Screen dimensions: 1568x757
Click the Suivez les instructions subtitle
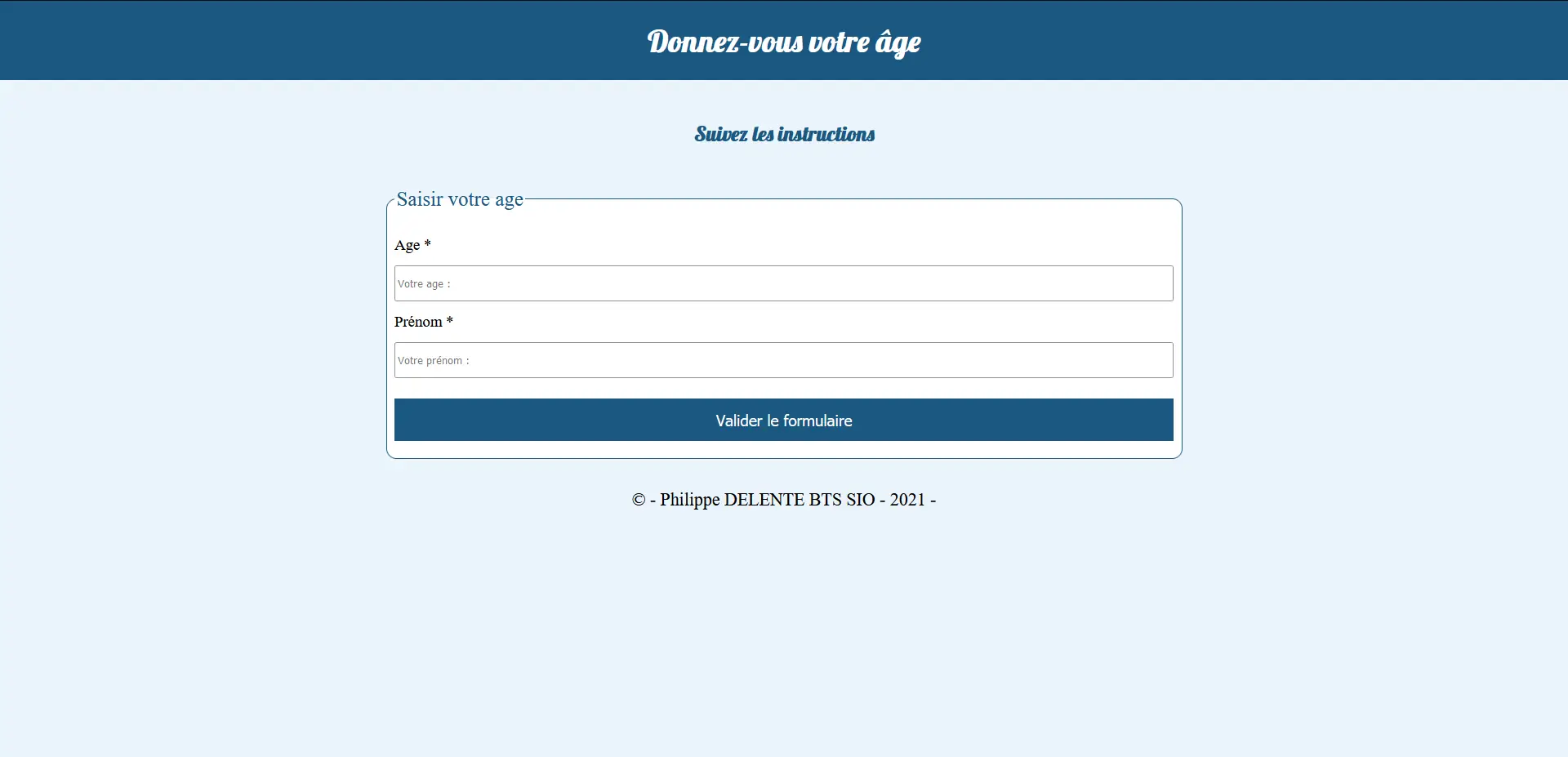(784, 134)
